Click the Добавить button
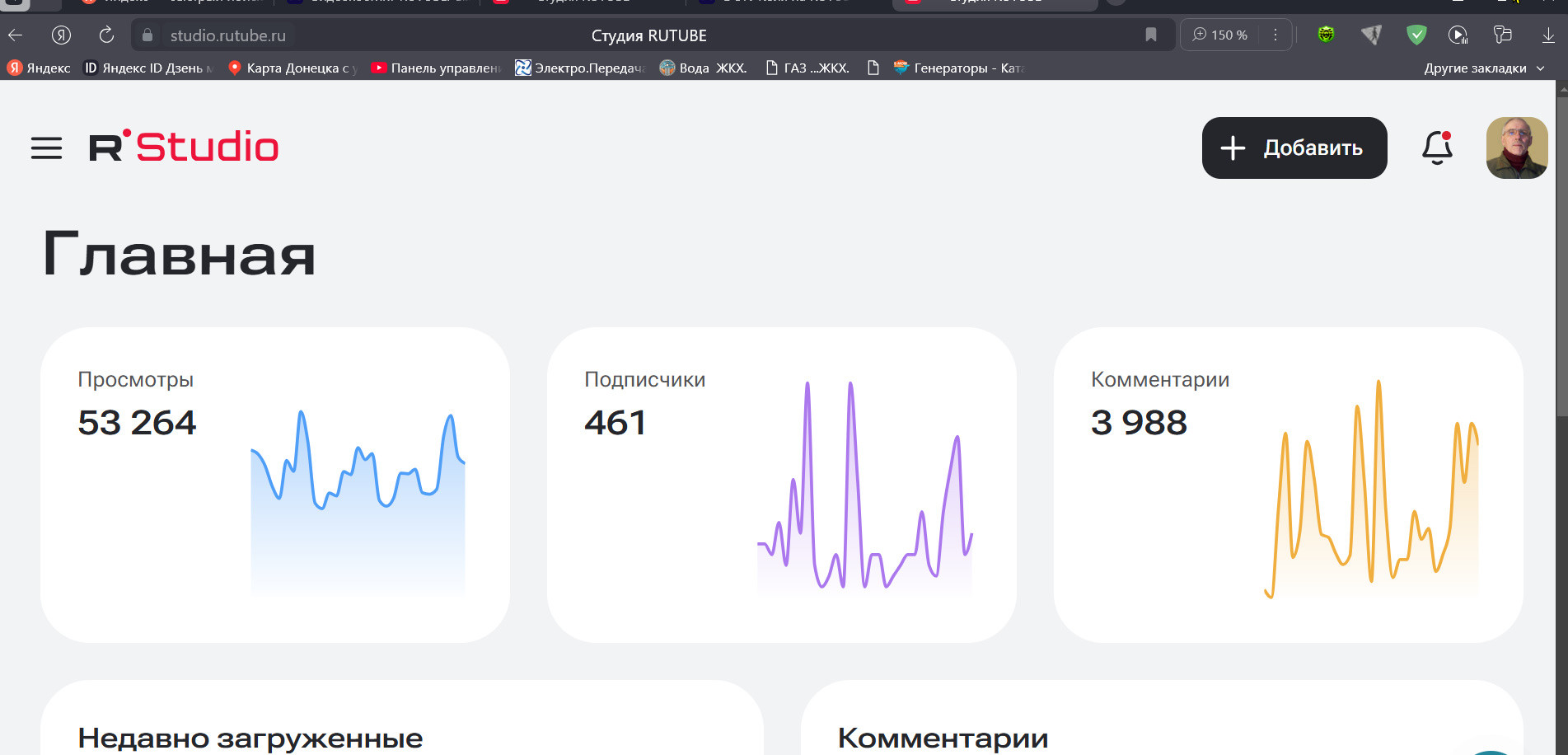 coord(1294,148)
